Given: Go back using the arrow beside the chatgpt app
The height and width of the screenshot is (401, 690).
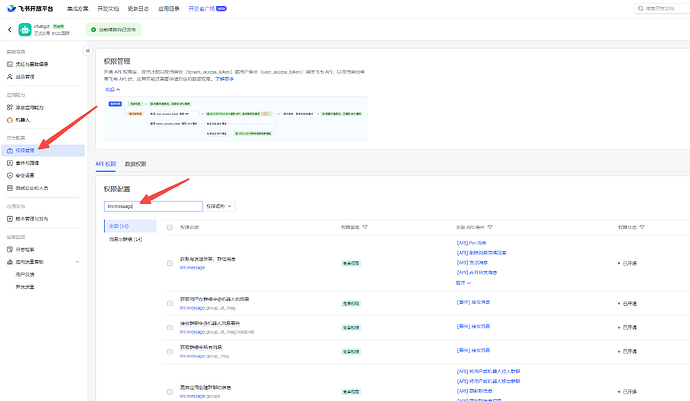Looking at the screenshot, I should 10,29.
